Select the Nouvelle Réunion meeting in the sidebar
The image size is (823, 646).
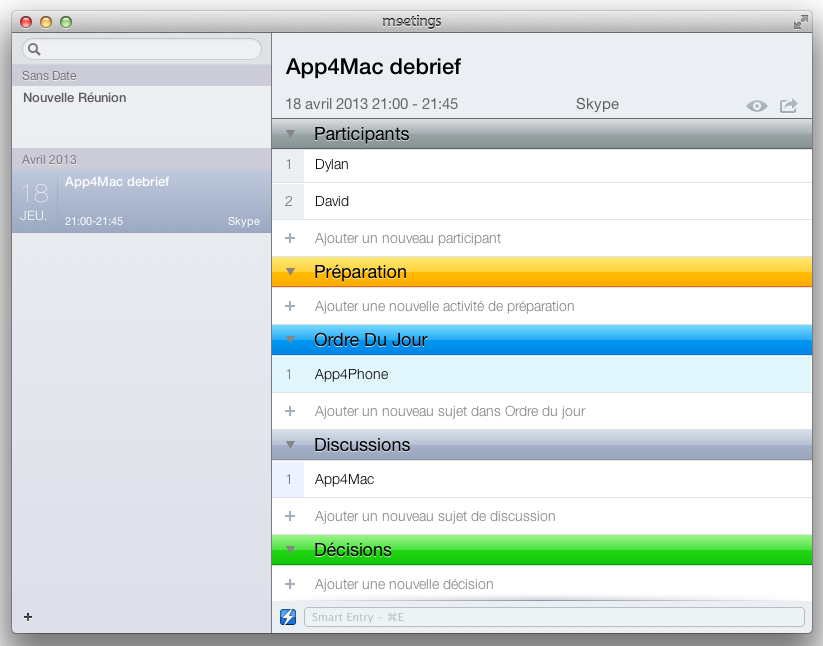(x=75, y=98)
